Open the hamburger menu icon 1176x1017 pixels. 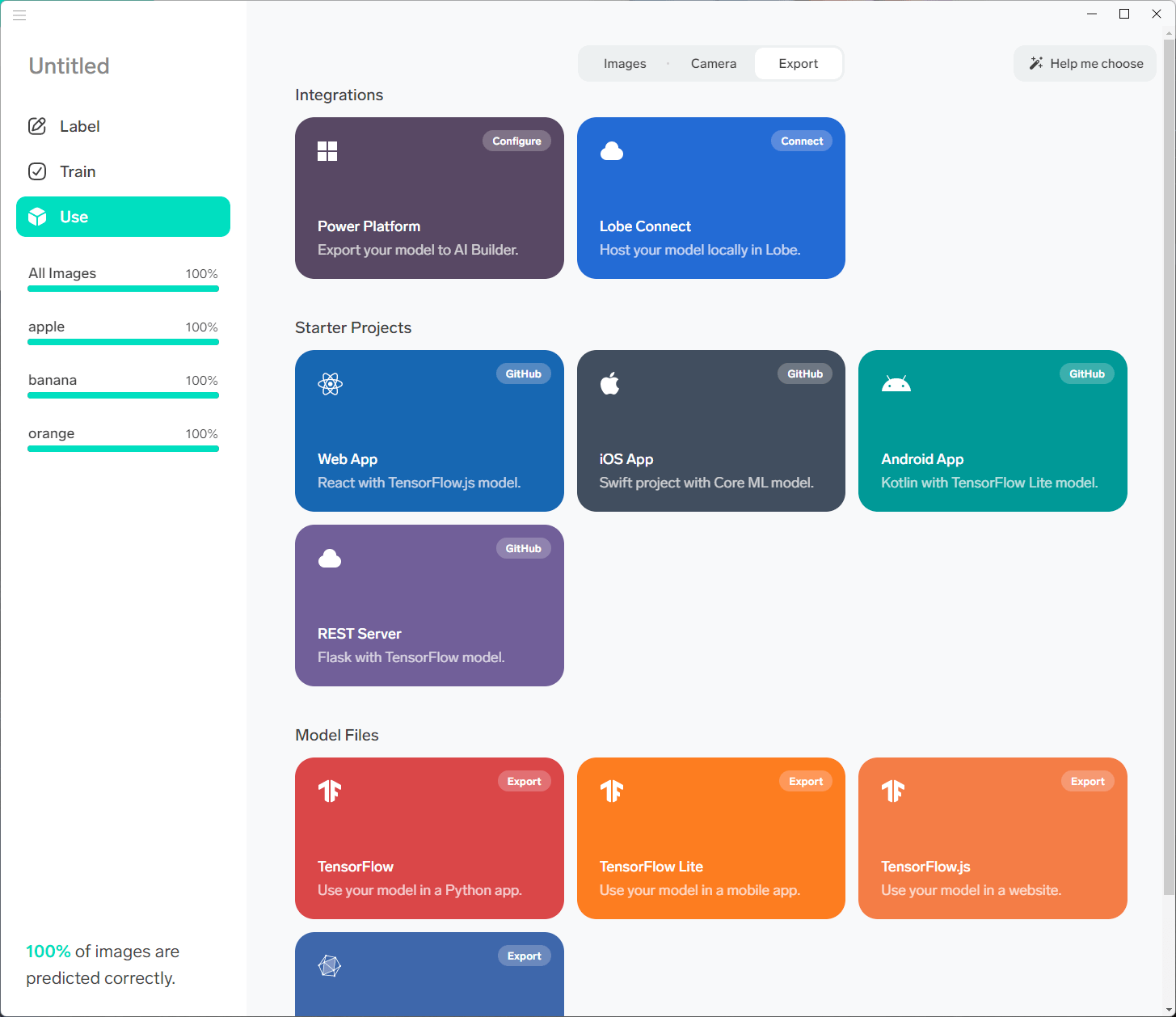coord(19,15)
